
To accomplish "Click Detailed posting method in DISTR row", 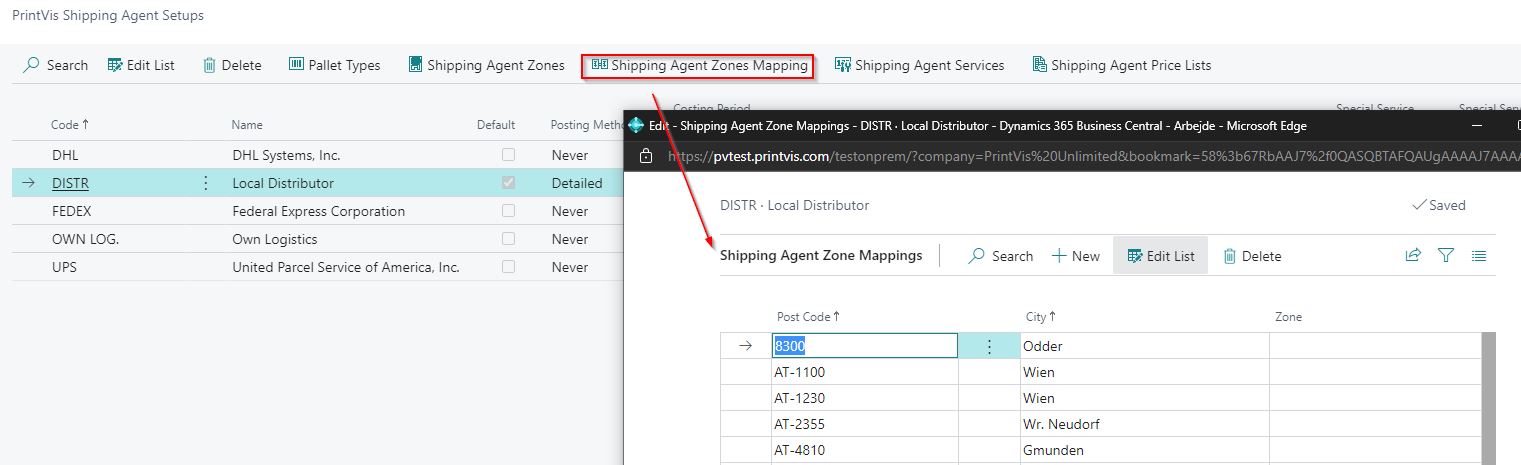I will tap(577, 183).
